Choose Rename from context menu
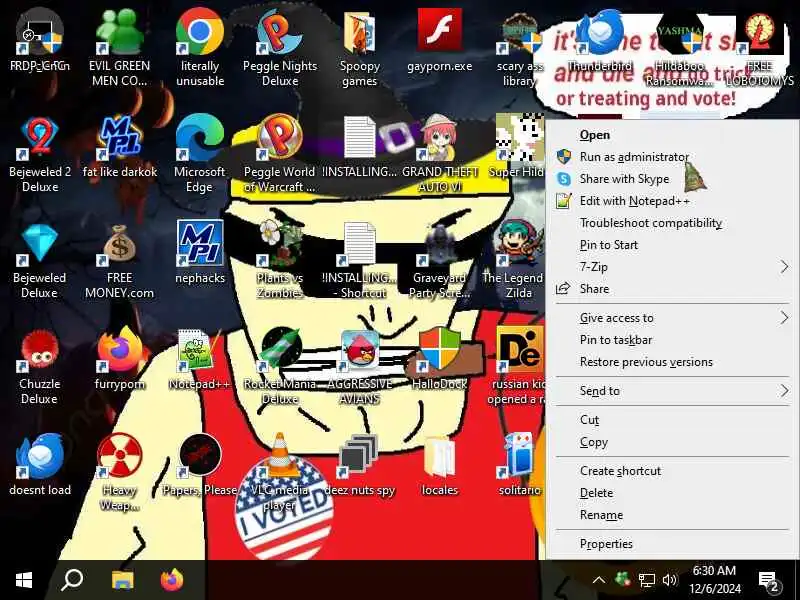 (x=672, y=514)
